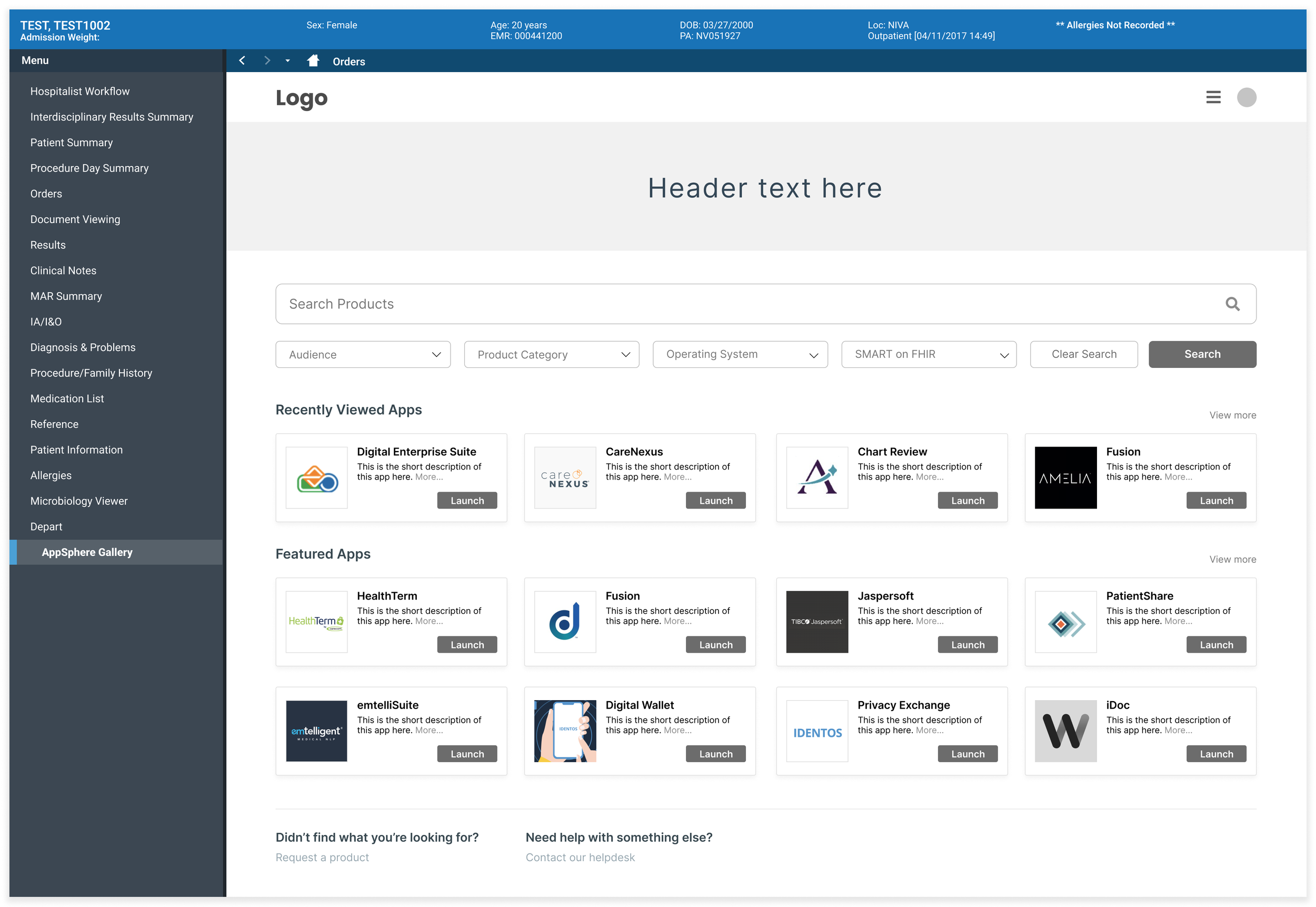Select AppSphere Gallery menu item
The image size is (1316, 907).
(87, 552)
